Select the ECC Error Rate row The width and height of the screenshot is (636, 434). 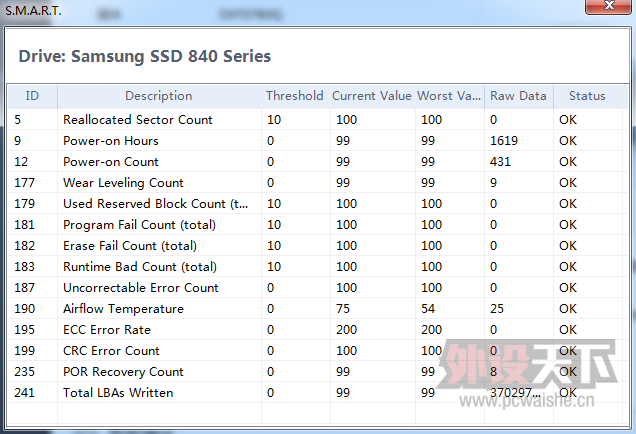click(x=315, y=330)
